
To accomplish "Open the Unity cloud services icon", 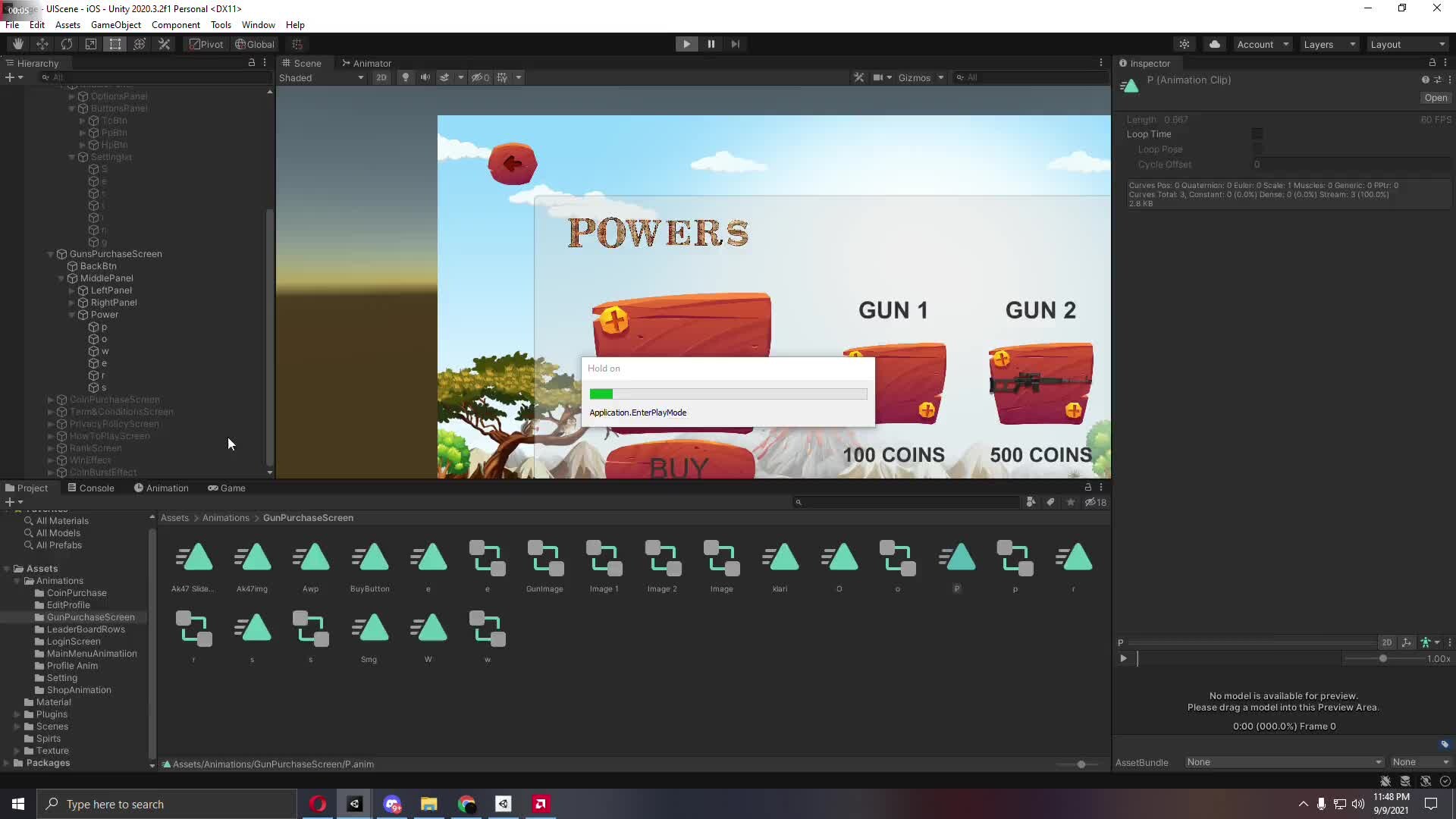I will [1215, 43].
